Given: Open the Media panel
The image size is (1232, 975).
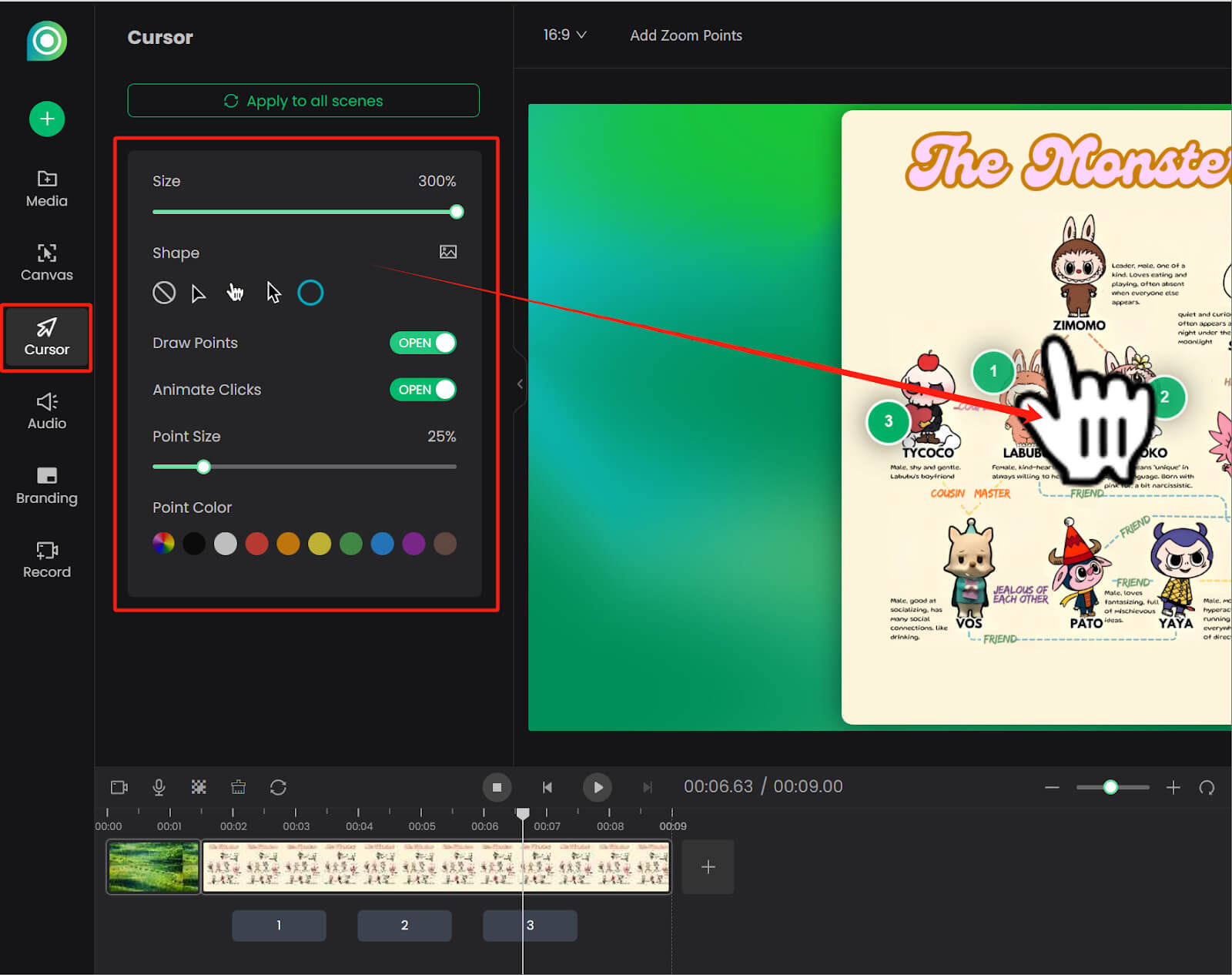Looking at the screenshot, I should pyautogui.click(x=47, y=189).
